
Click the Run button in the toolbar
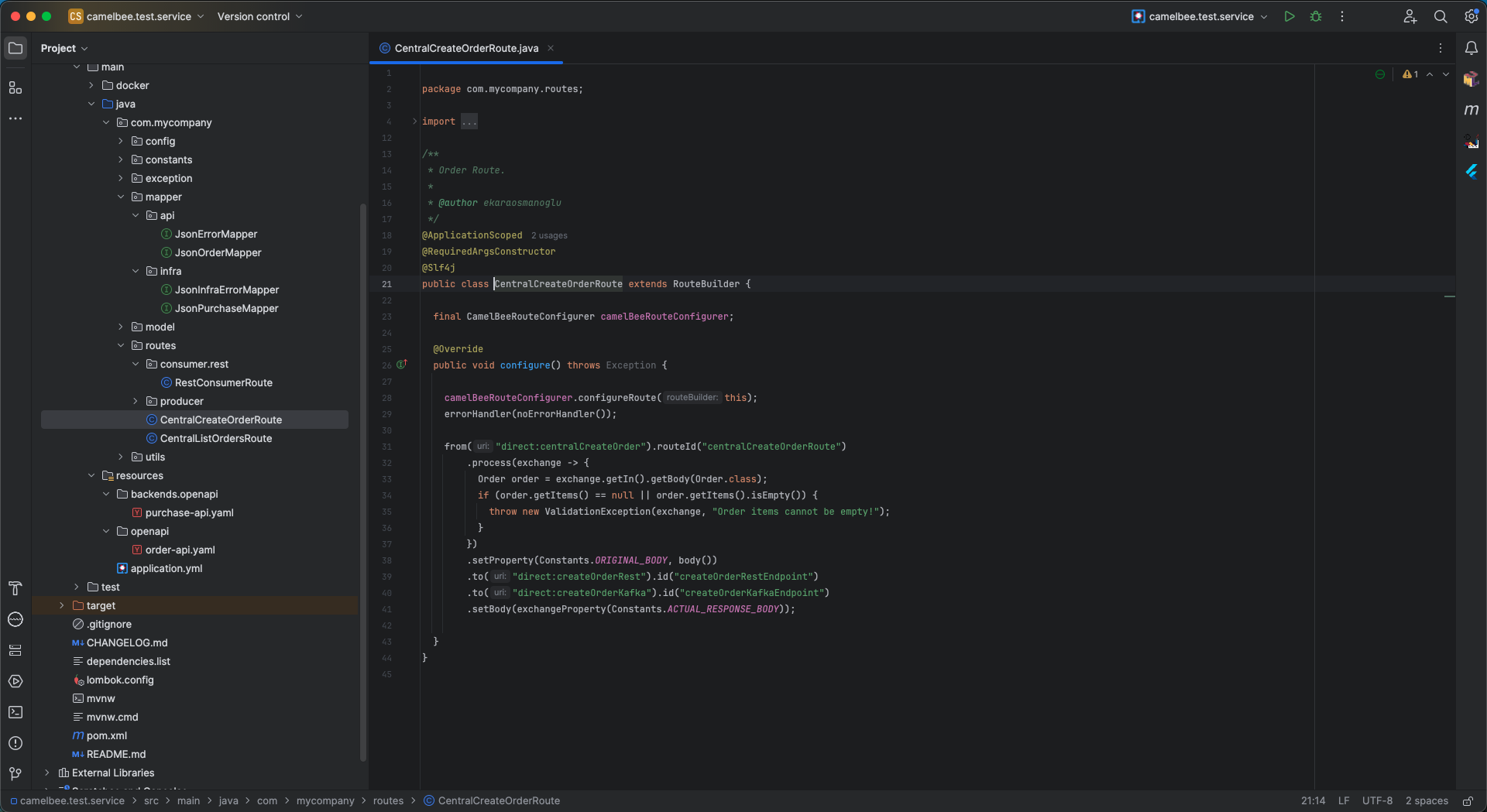[1290, 16]
